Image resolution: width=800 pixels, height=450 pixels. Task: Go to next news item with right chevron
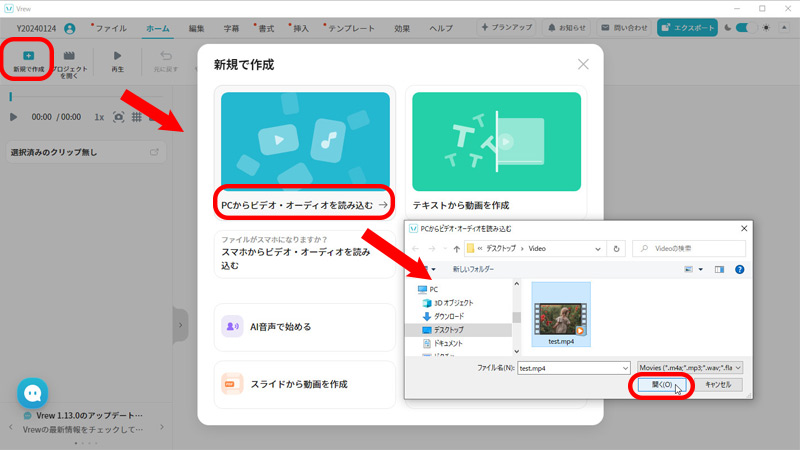(x=162, y=427)
